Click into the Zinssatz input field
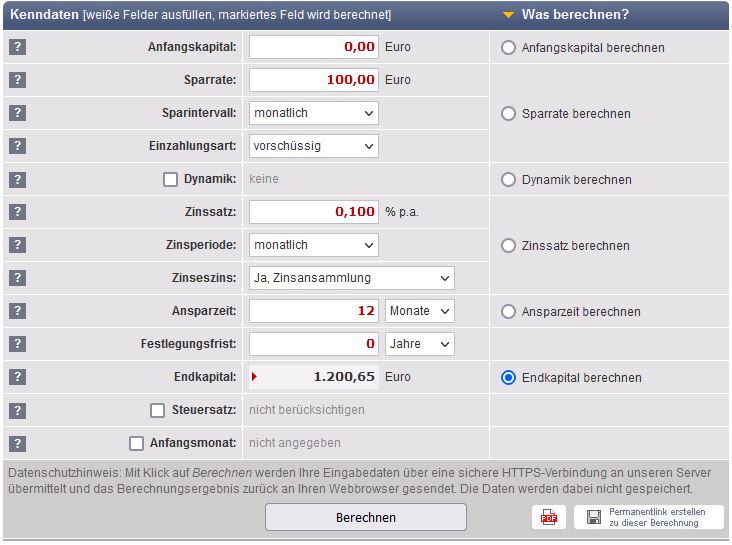The height and width of the screenshot is (545, 732). coord(314,212)
